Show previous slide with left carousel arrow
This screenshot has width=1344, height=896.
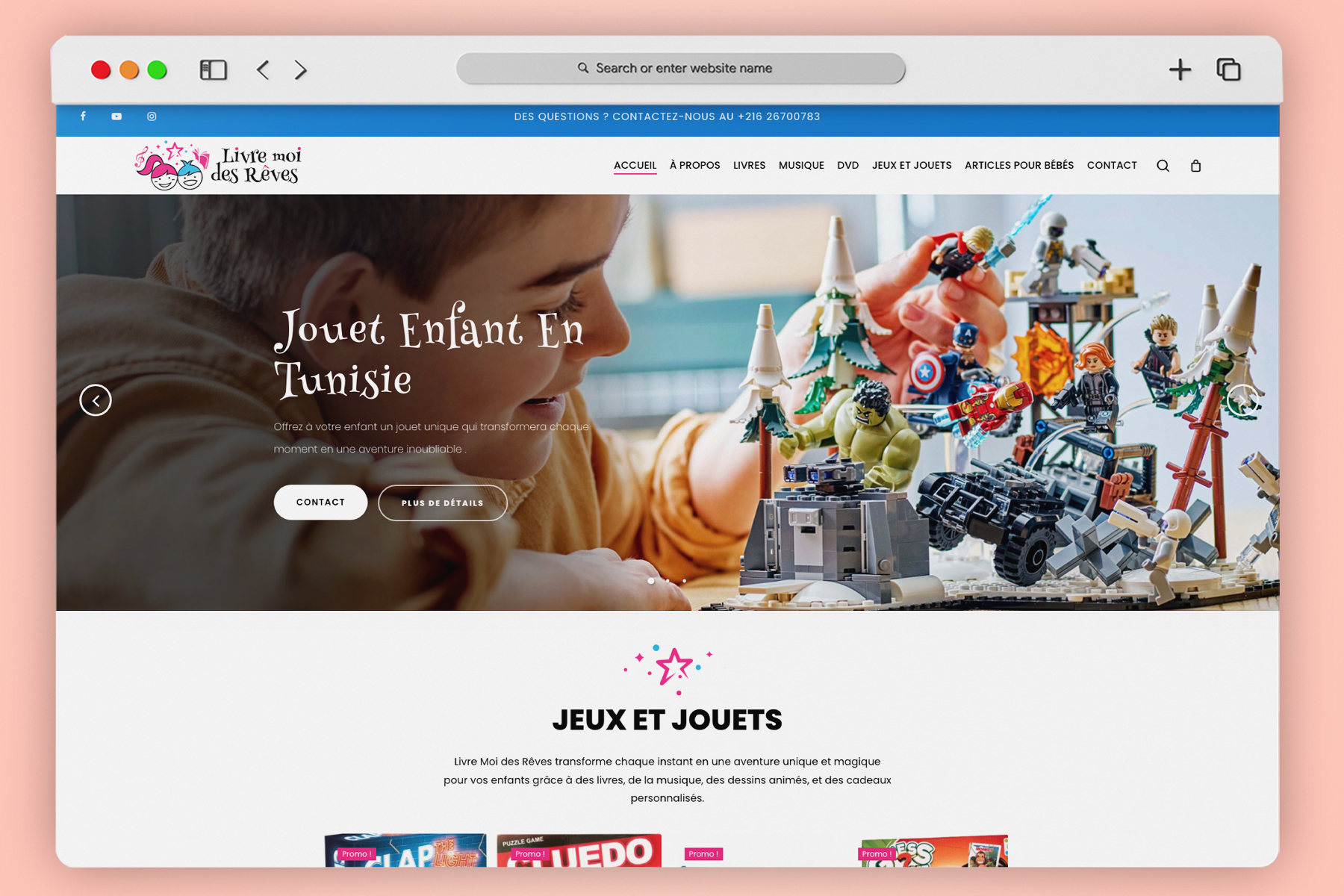click(96, 400)
